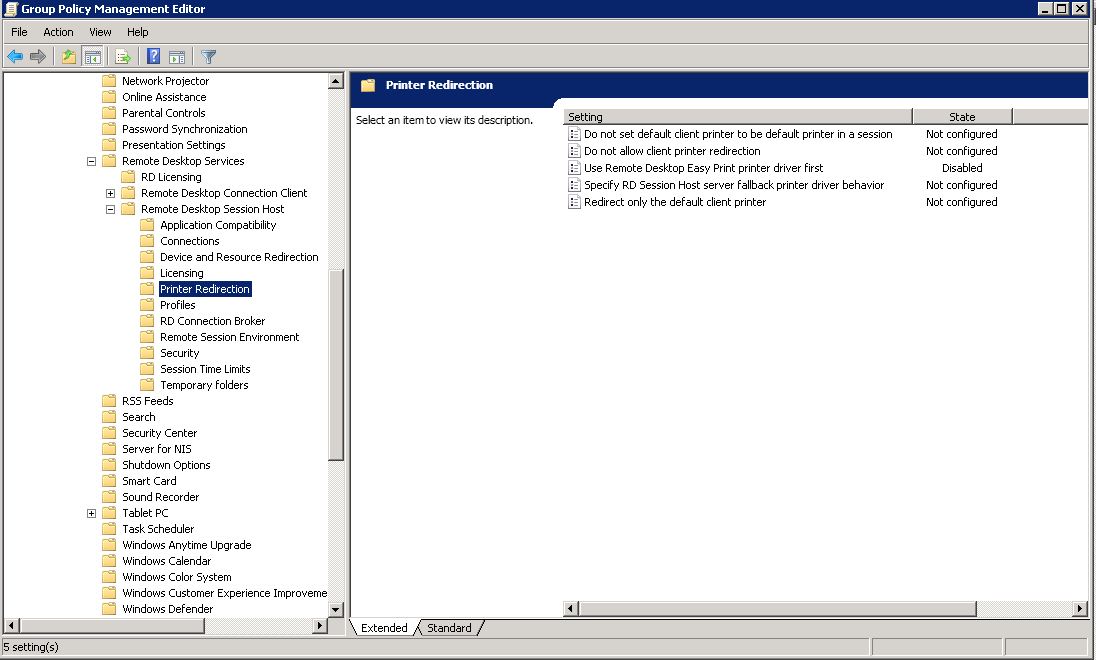Collapse the Remote Desktop Services node
Screen dimensions: 1096x660
tap(91, 161)
